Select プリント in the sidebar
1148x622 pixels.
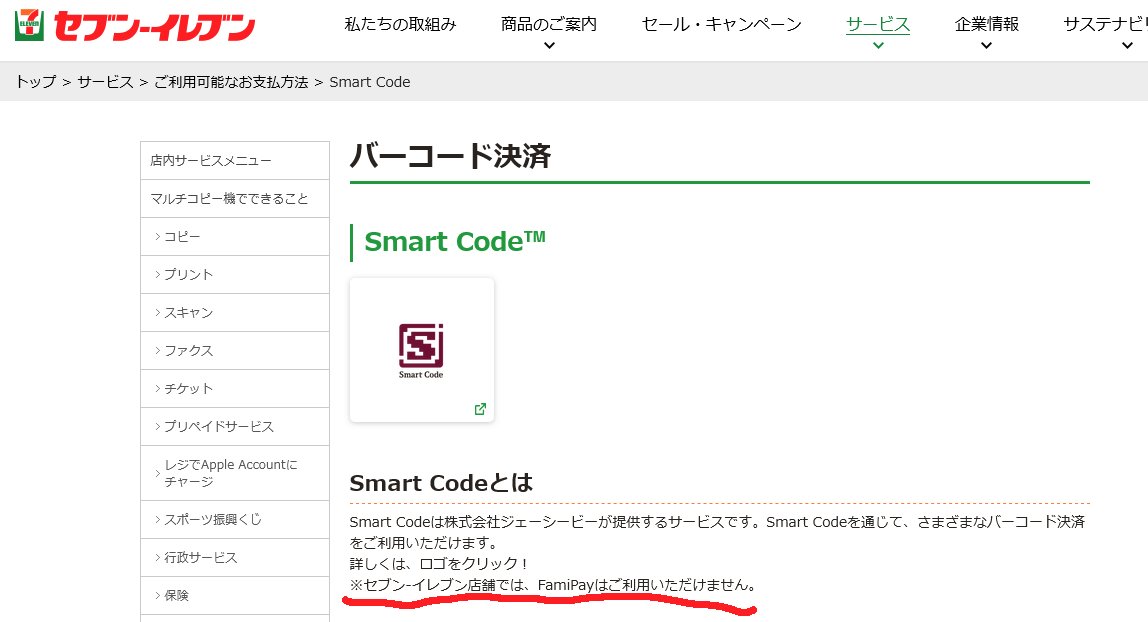(x=235, y=274)
